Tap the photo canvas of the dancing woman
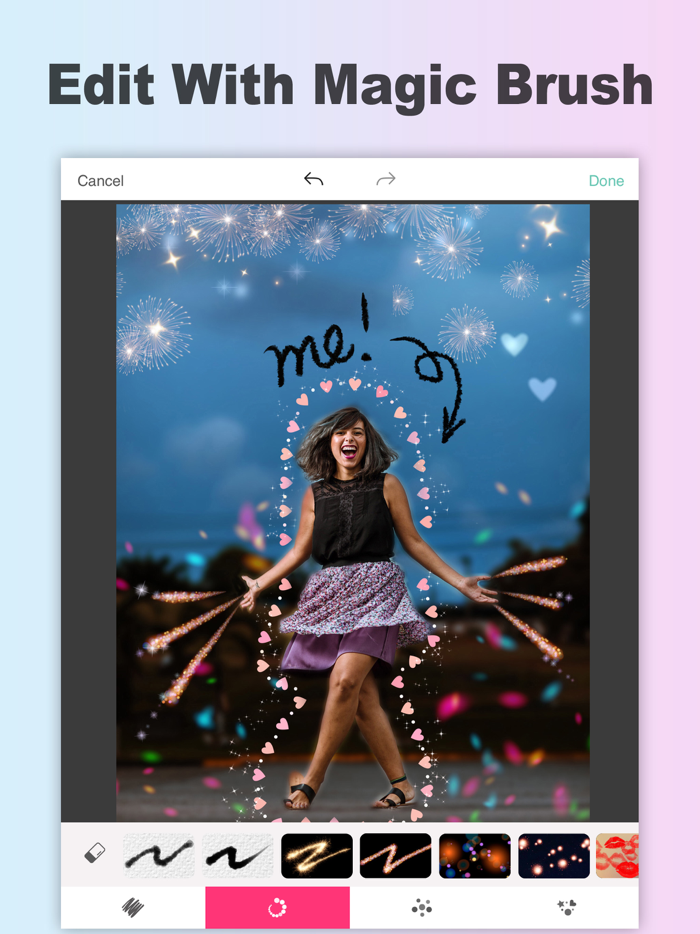The width and height of the screenshot is (700, 934). pos(353,512)
